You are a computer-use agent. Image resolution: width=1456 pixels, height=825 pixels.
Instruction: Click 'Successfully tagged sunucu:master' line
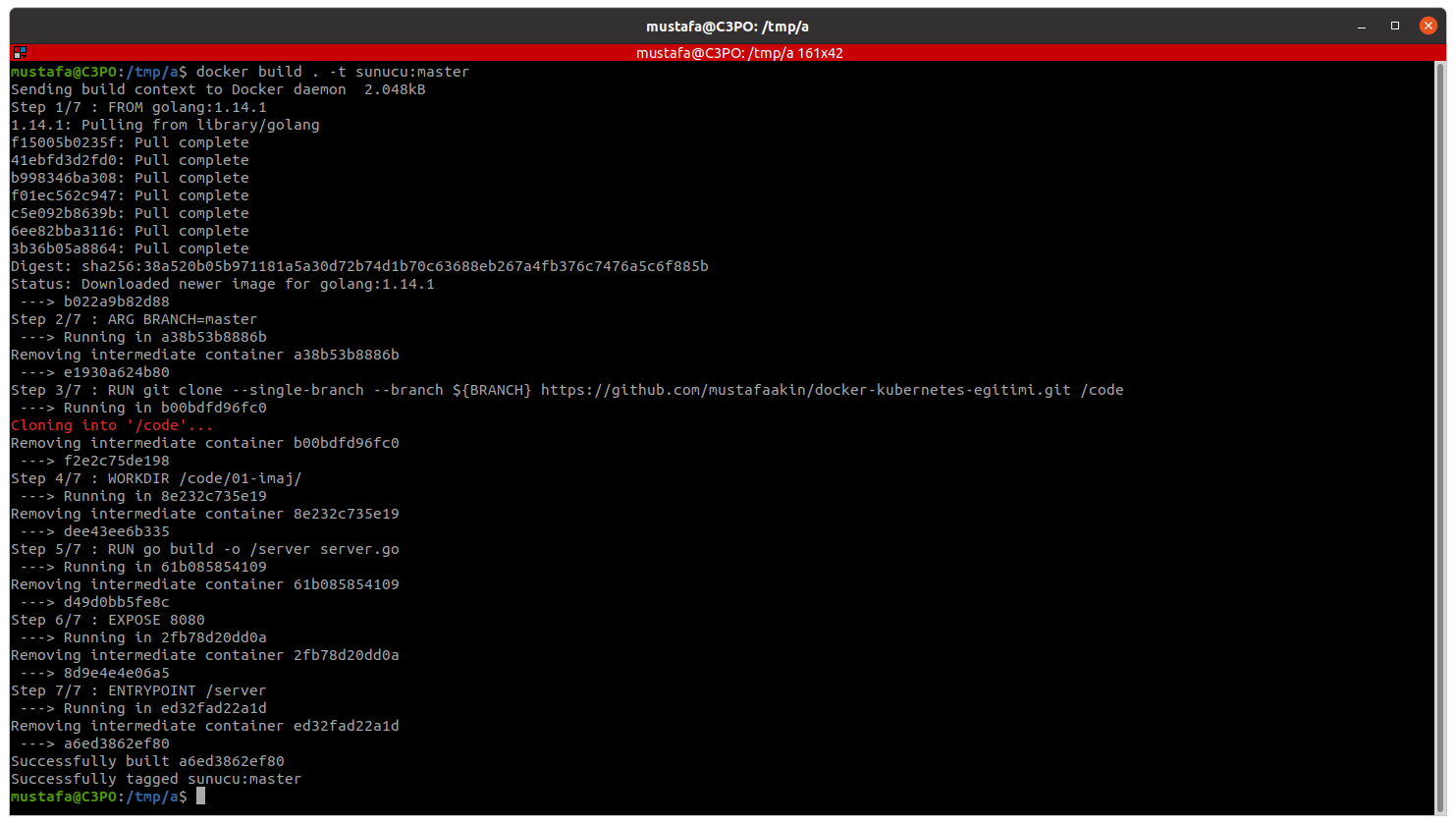pos(156,779)
